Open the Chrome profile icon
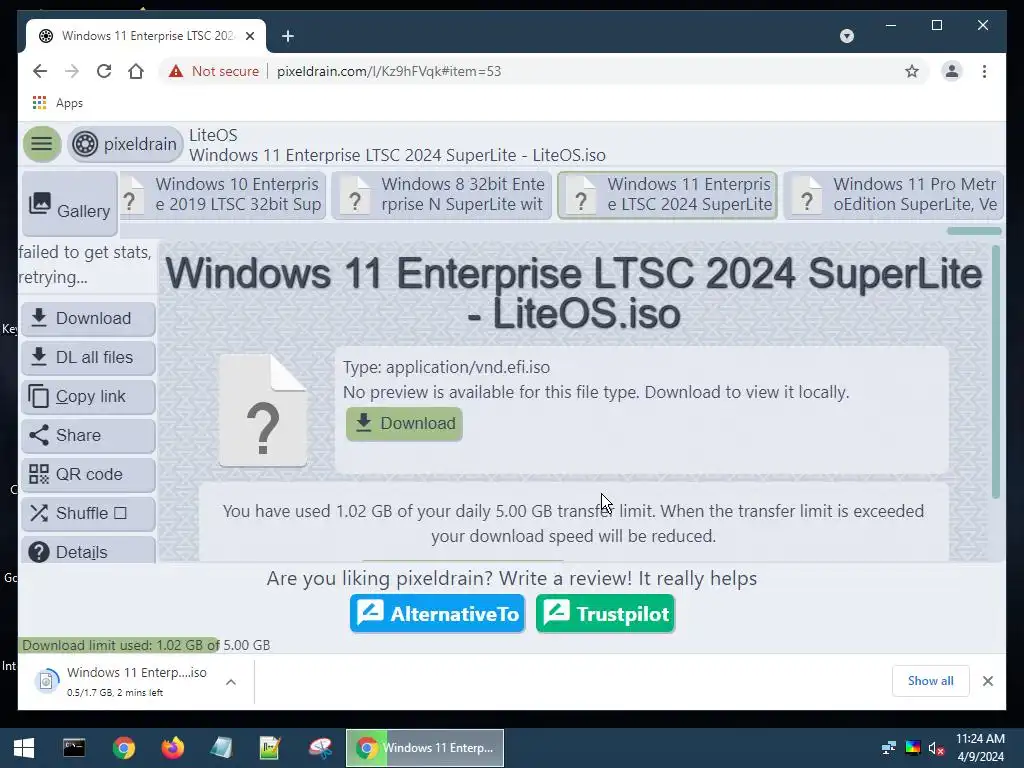 (952, 71)
